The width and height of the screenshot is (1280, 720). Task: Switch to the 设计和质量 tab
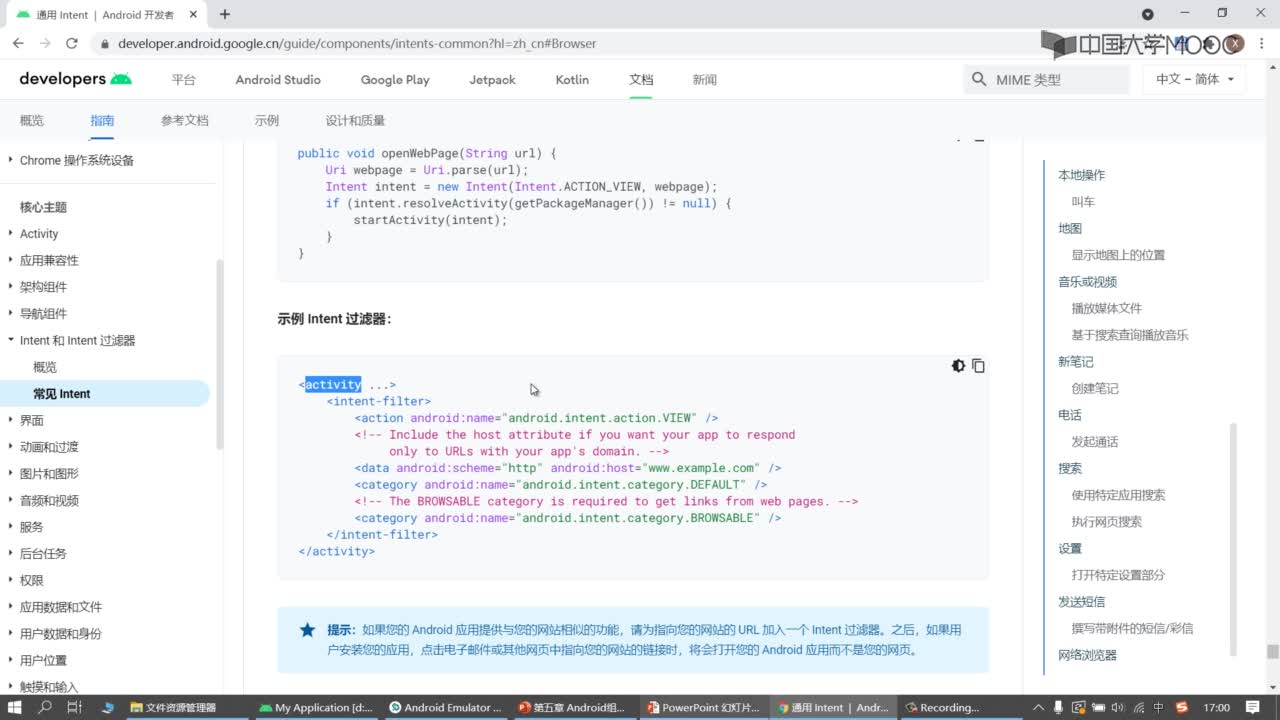pos(355,120)
